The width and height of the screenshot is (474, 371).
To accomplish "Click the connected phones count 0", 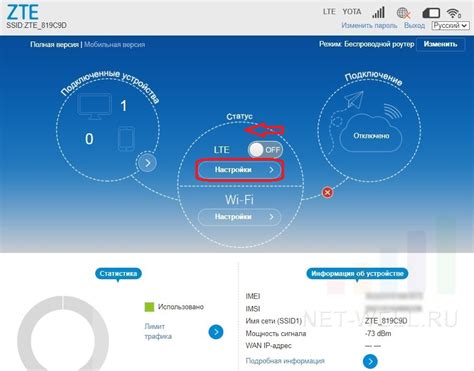I will coord(89,139).
